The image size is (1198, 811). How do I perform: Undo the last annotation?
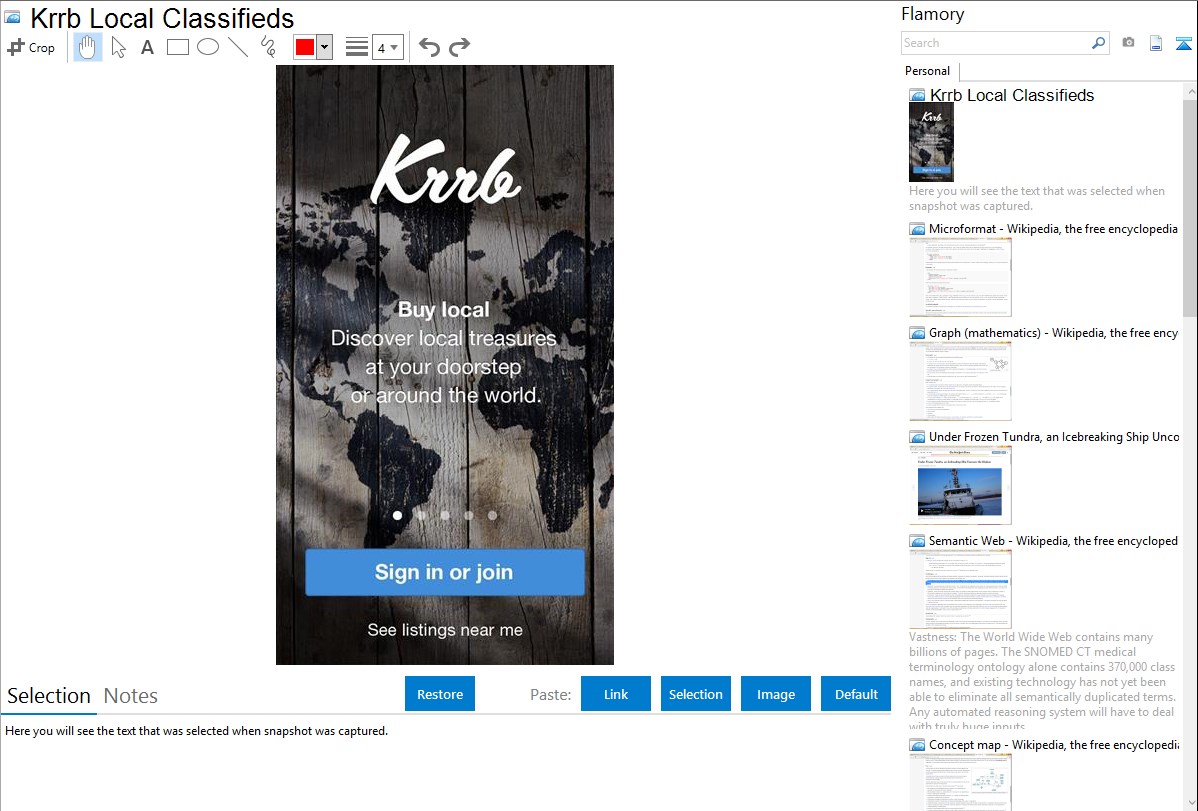point(429,47)
